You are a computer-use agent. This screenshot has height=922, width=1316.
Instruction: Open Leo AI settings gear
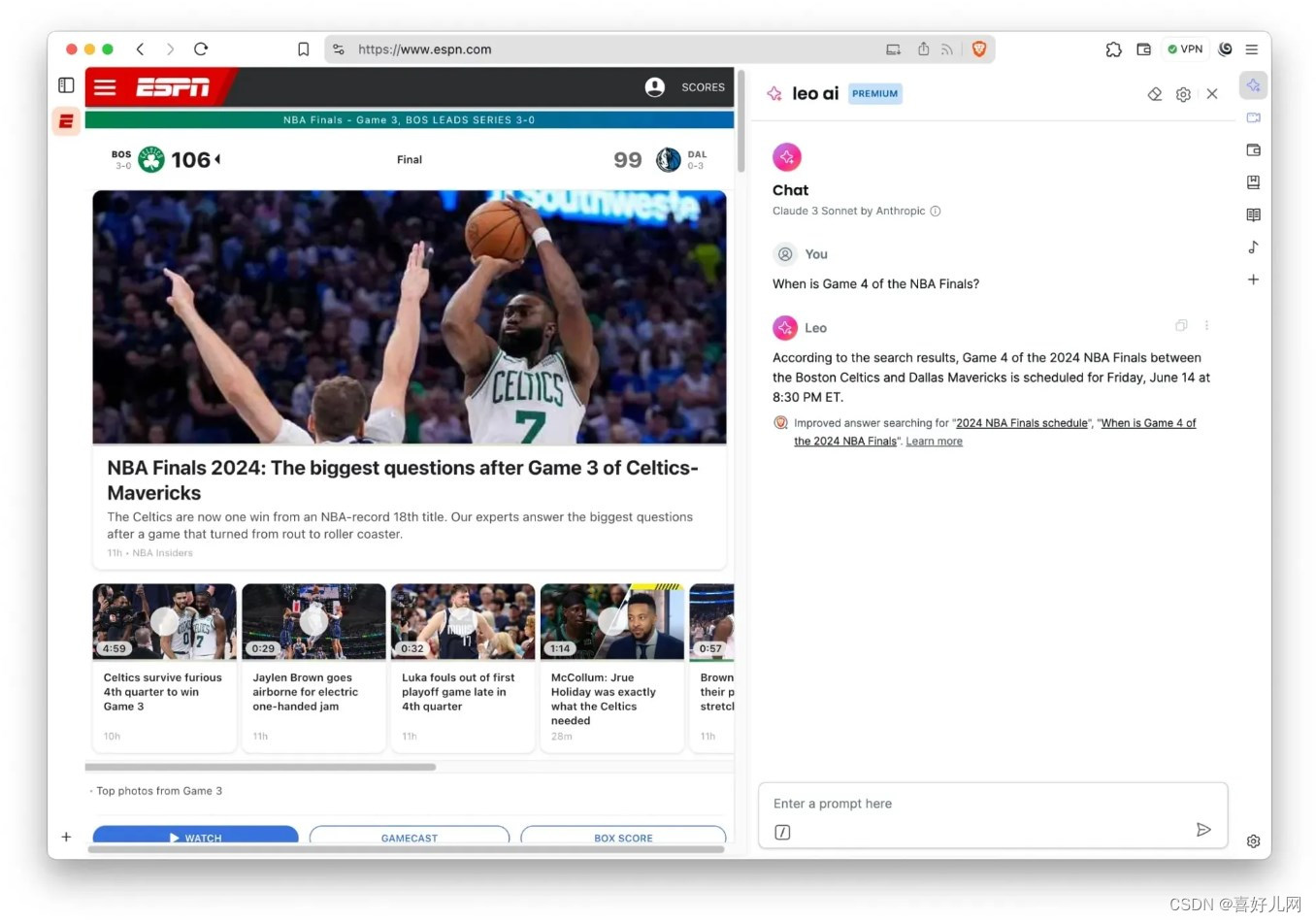[1183, 94]
